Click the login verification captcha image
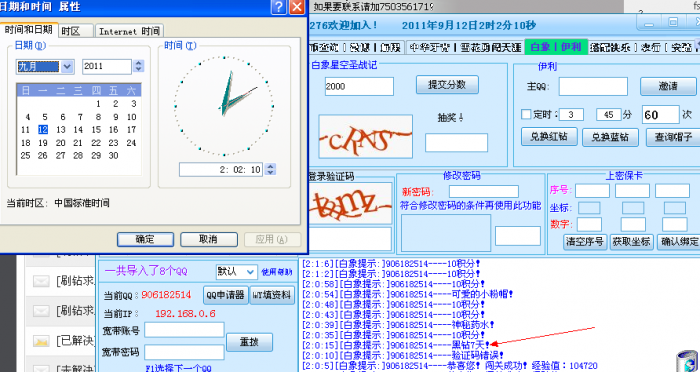This screenshot has height=372, width=700. tap(350, 203)
